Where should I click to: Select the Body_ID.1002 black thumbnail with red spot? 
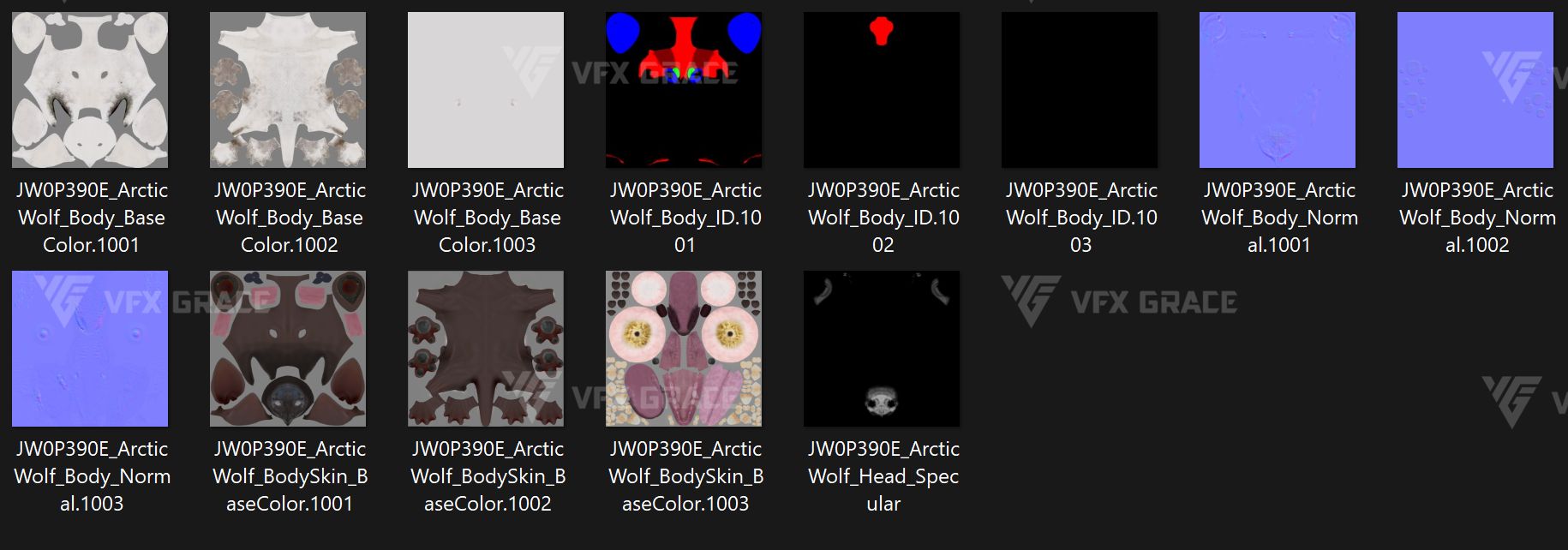pos(882,90)
